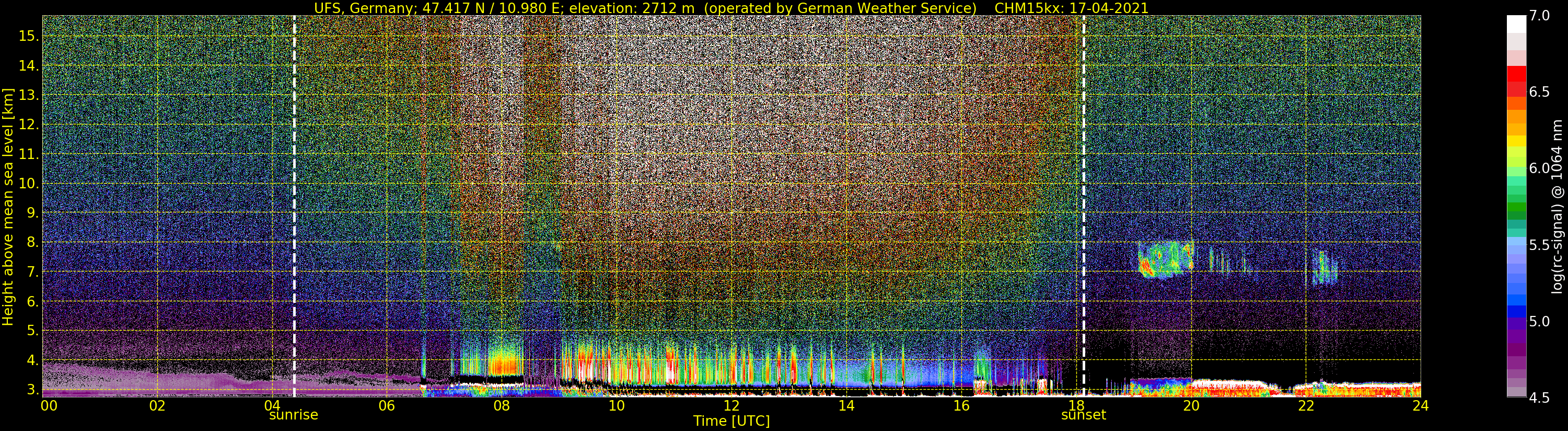Image resolution: width=1568 pixels, height=431 pixels.
Task: Click the time tick label '02'
Action: pyautogui.click(x=157, y=406)
